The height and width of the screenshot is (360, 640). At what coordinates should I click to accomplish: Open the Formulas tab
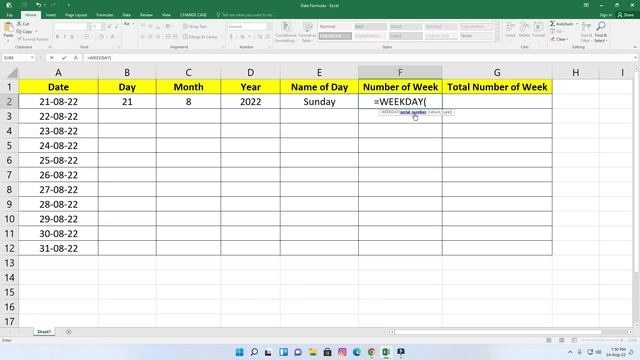click(x=104, y=15)
